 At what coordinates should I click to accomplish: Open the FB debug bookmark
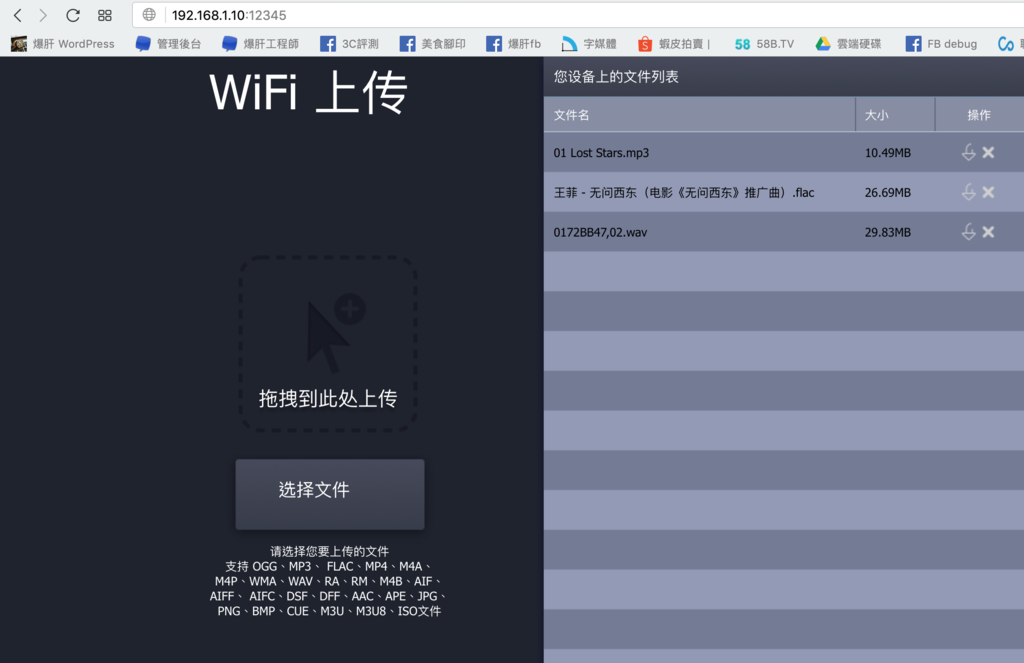[941, 44]
